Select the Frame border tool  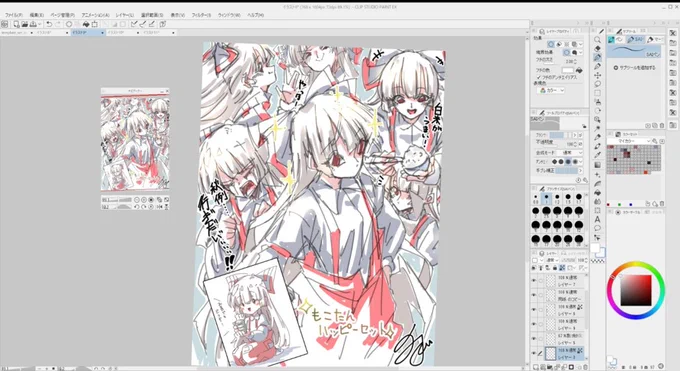(598, 210)
